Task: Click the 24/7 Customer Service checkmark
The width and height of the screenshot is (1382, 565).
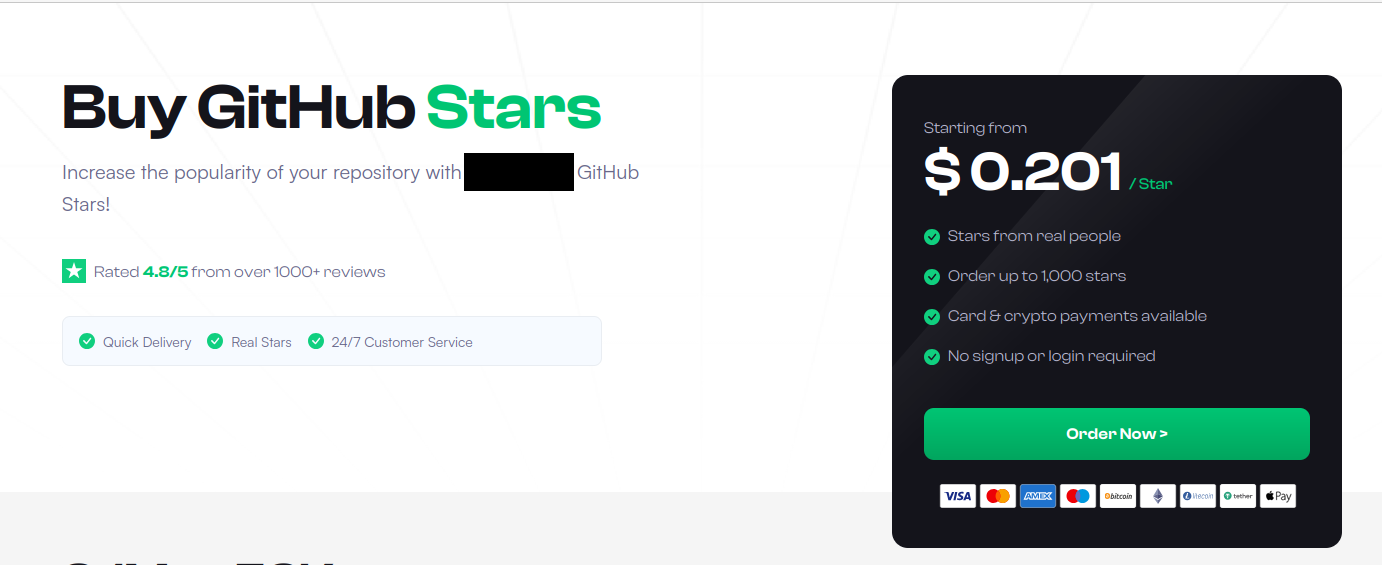Action: point(316,341)
